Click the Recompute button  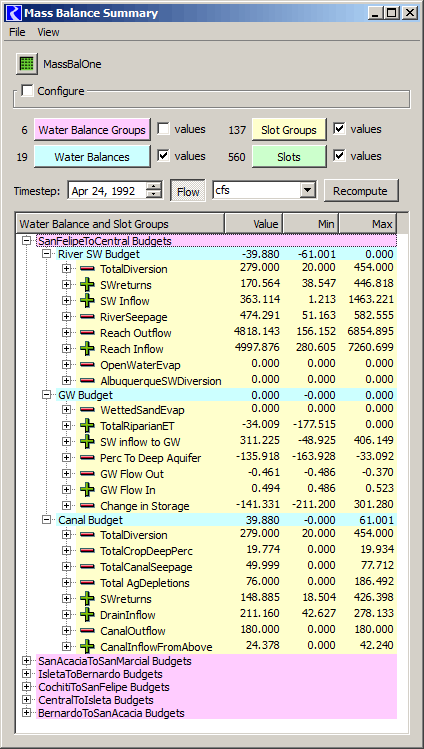(360, 191)
